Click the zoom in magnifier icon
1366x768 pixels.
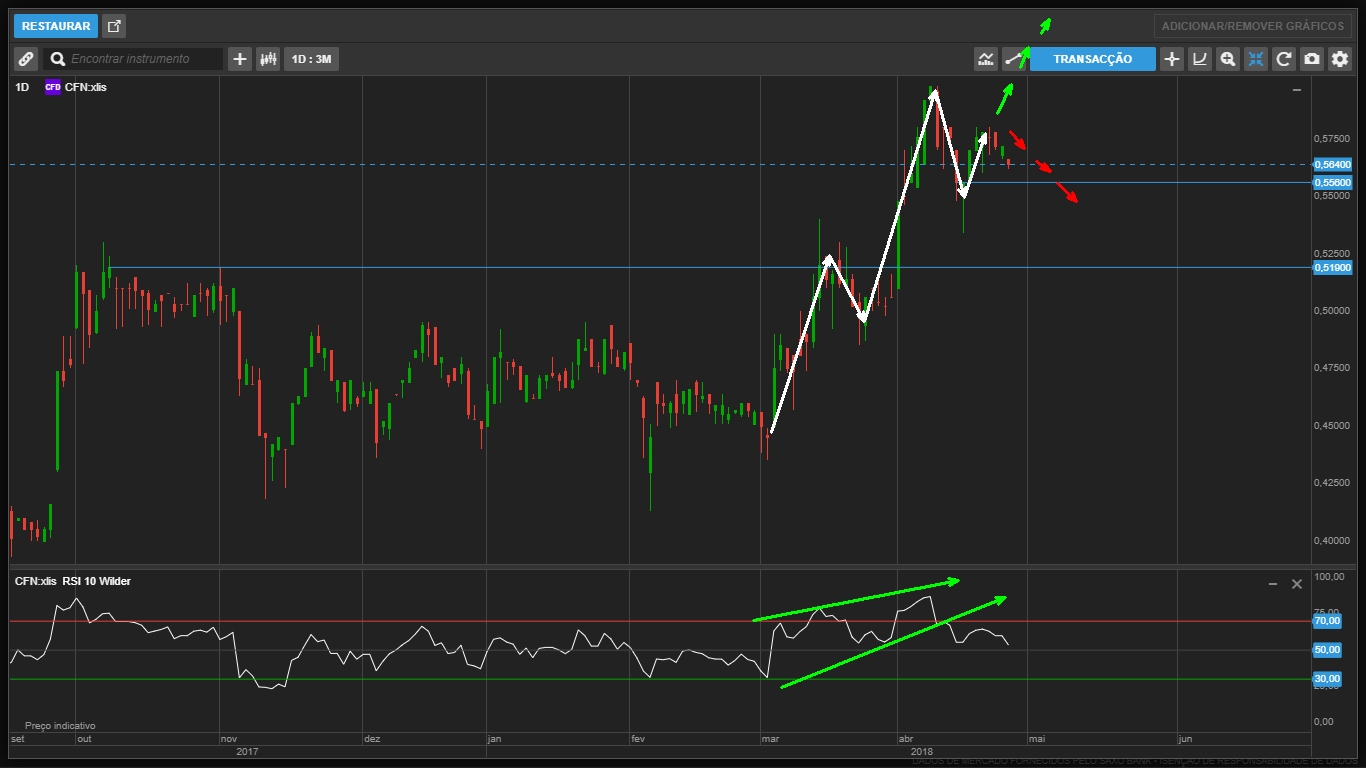(1228, 59)
